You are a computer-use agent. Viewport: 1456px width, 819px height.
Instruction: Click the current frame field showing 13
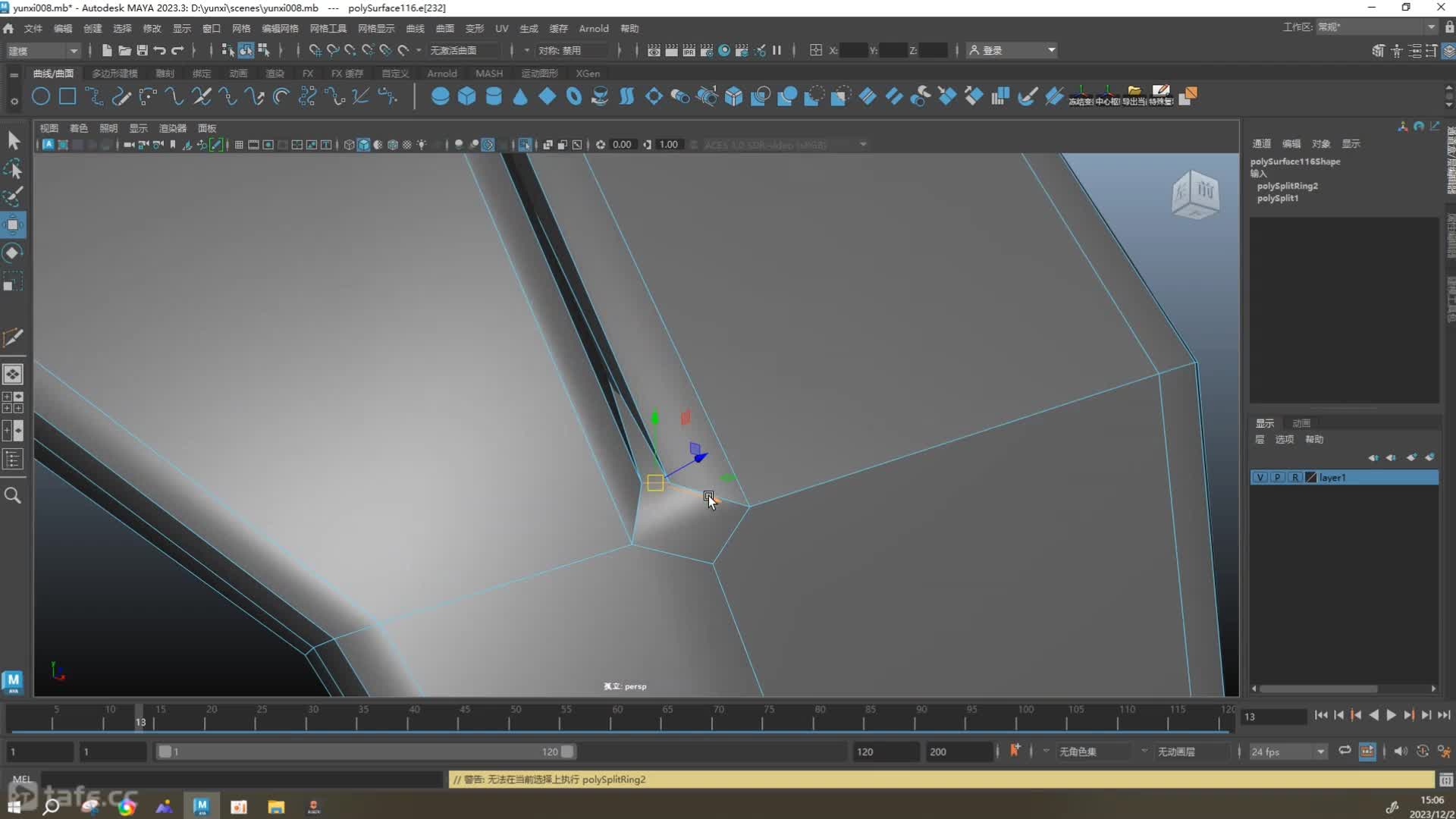[1273, 716]
